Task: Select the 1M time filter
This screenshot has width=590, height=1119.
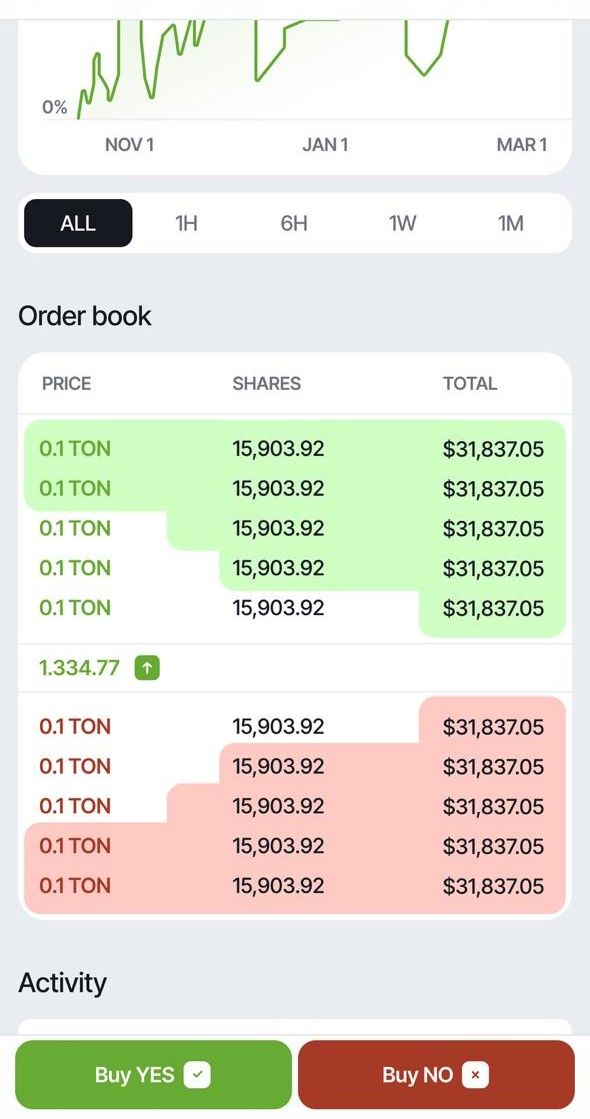Action: [510, 223]
